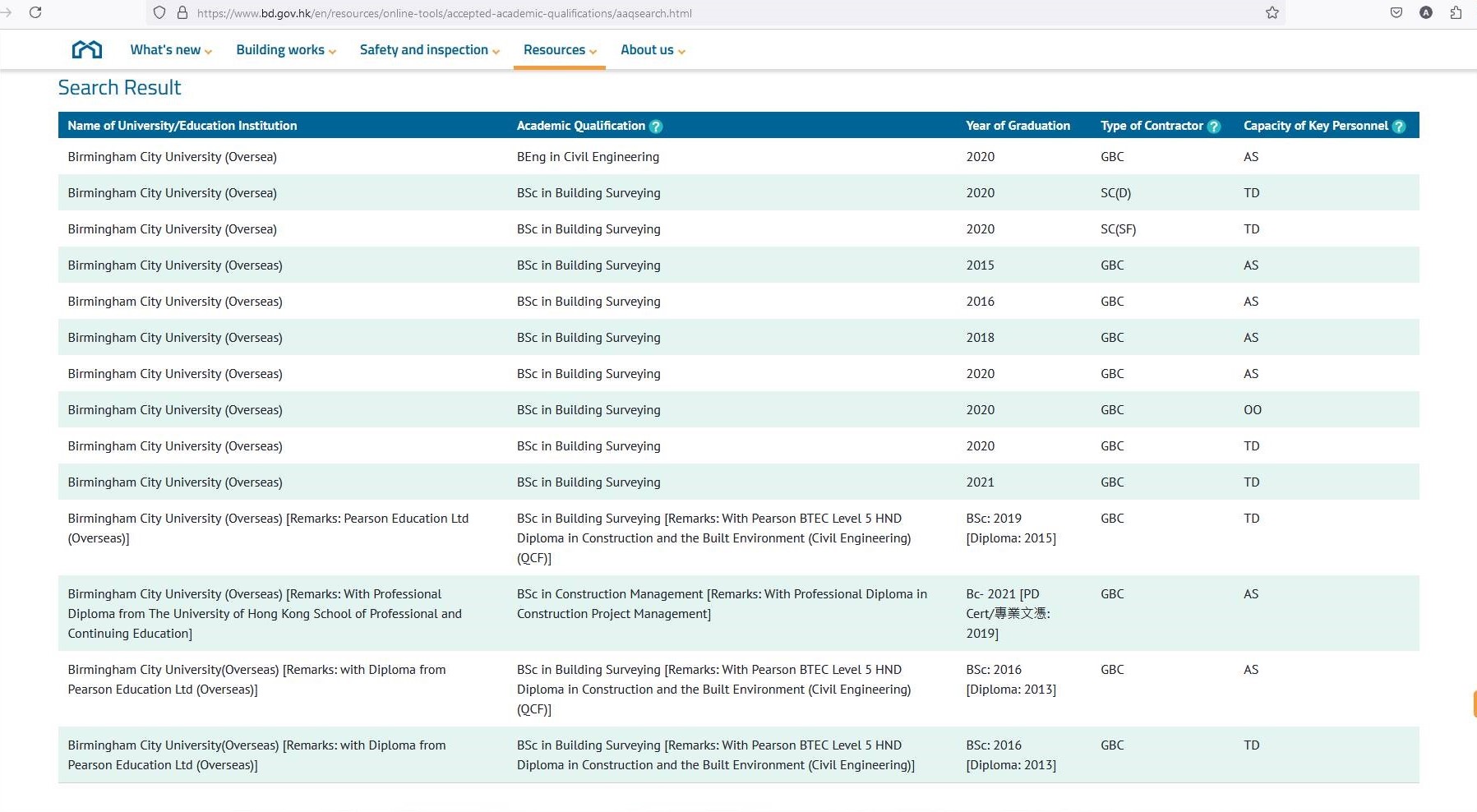Select the OO capacity cell
Image resolution: width=1477 pixels, height=812 pixels.
(1253, 410)
